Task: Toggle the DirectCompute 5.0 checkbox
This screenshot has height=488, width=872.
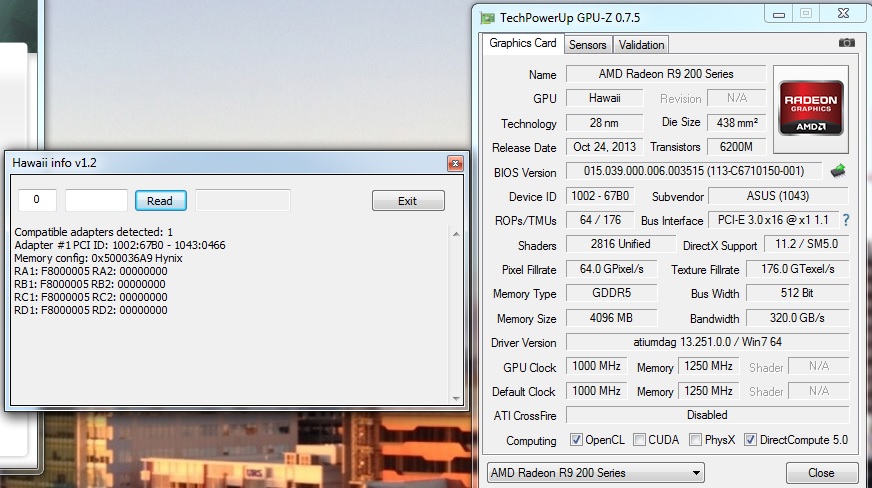Action: pos(750,440)
